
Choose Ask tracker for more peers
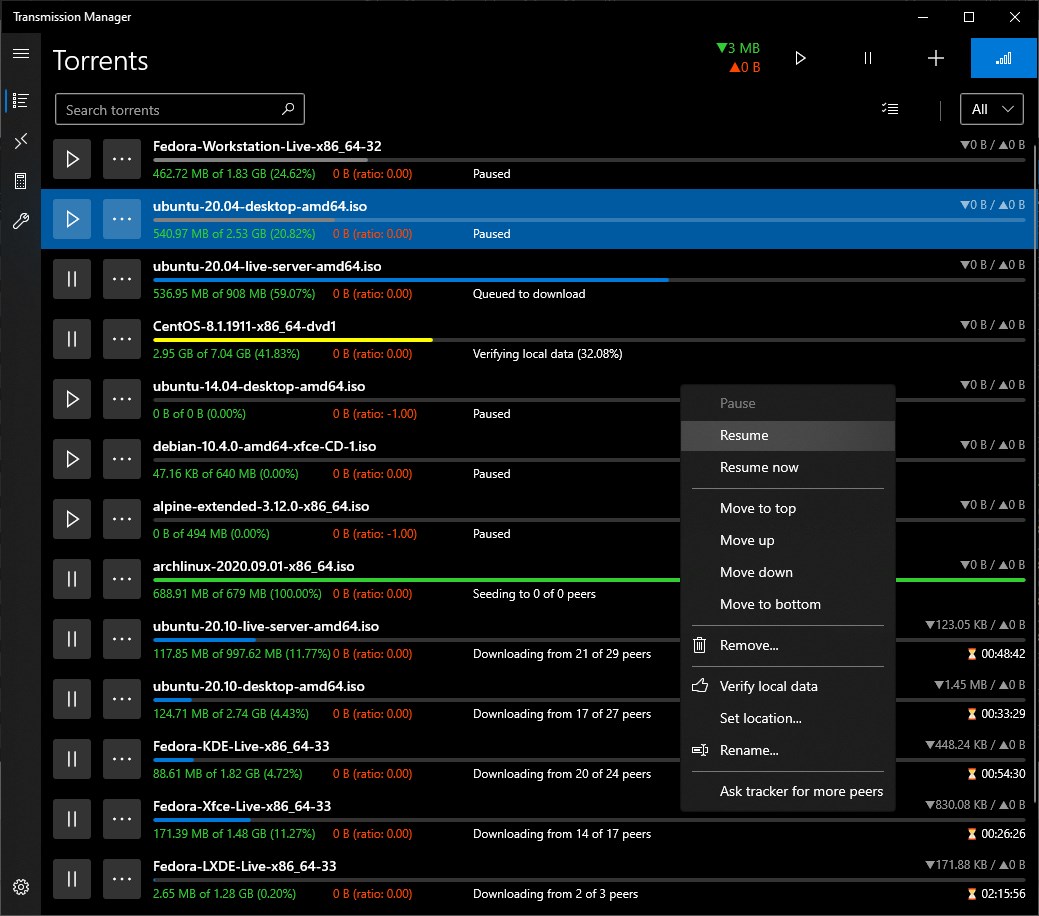[x=788, y=791]
